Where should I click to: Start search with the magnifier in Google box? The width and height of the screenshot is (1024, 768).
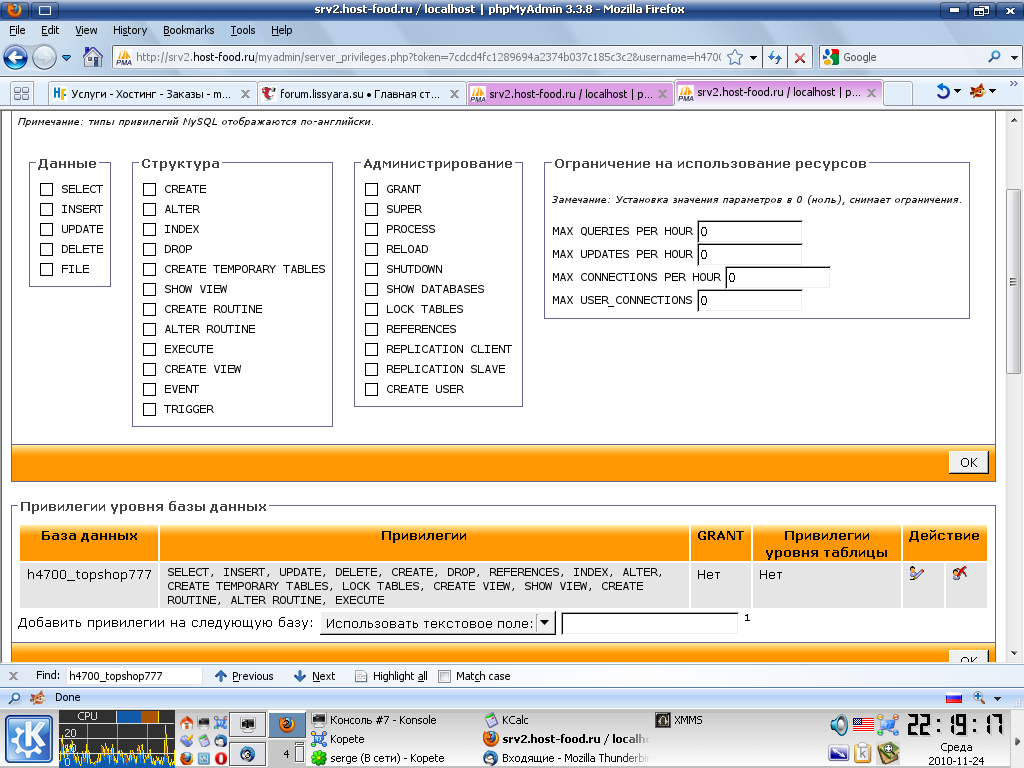pos(994,57)
